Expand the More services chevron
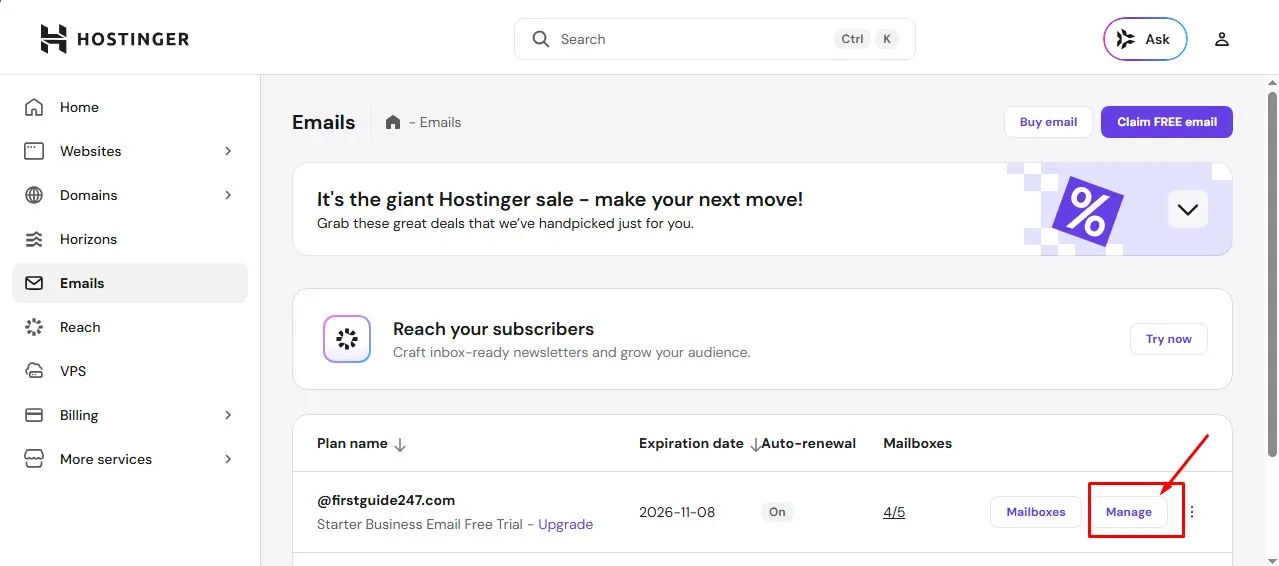The height and width of the screenshot is (566, 1279). pos(228,459)
